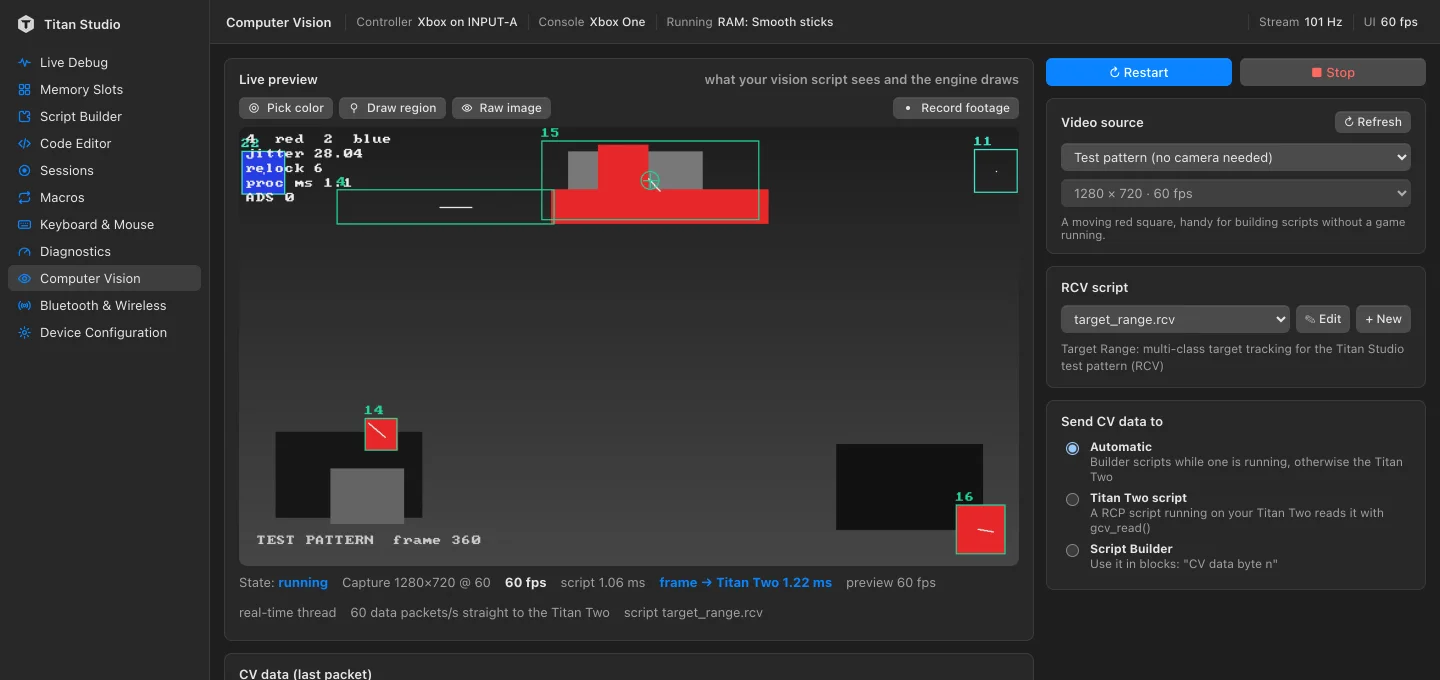Click the Sessions sidebar icon
1440x680 pixels.
pyautogui.click(x=25, y=170)
